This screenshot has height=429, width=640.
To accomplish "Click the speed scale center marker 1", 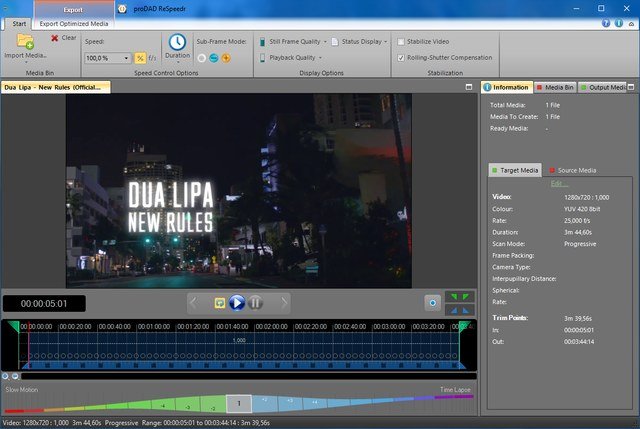I will (238, 403).
